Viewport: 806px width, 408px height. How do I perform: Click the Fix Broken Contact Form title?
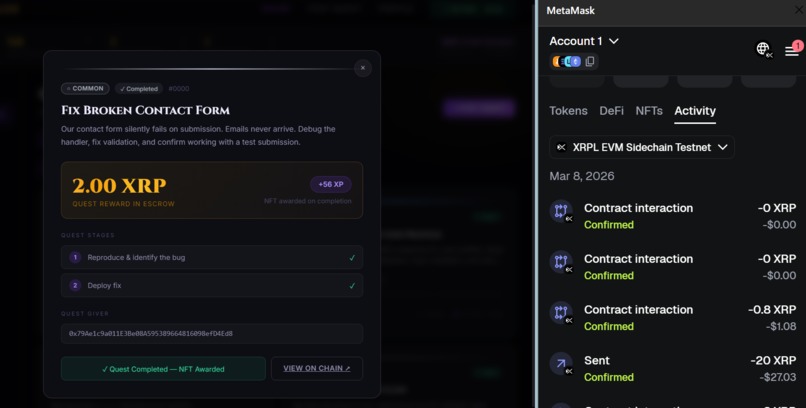(145, 110)
